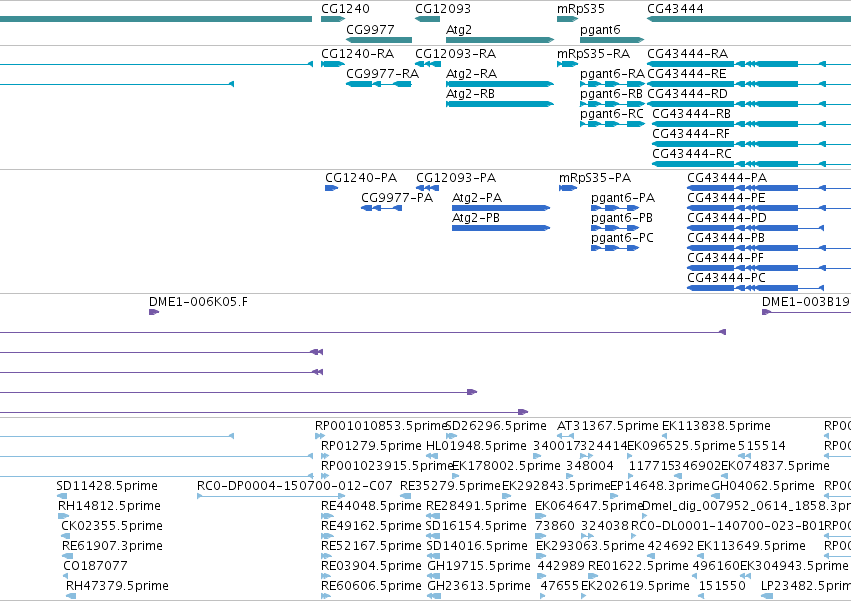Select EST RE60606.5prime

click(371, 587)
